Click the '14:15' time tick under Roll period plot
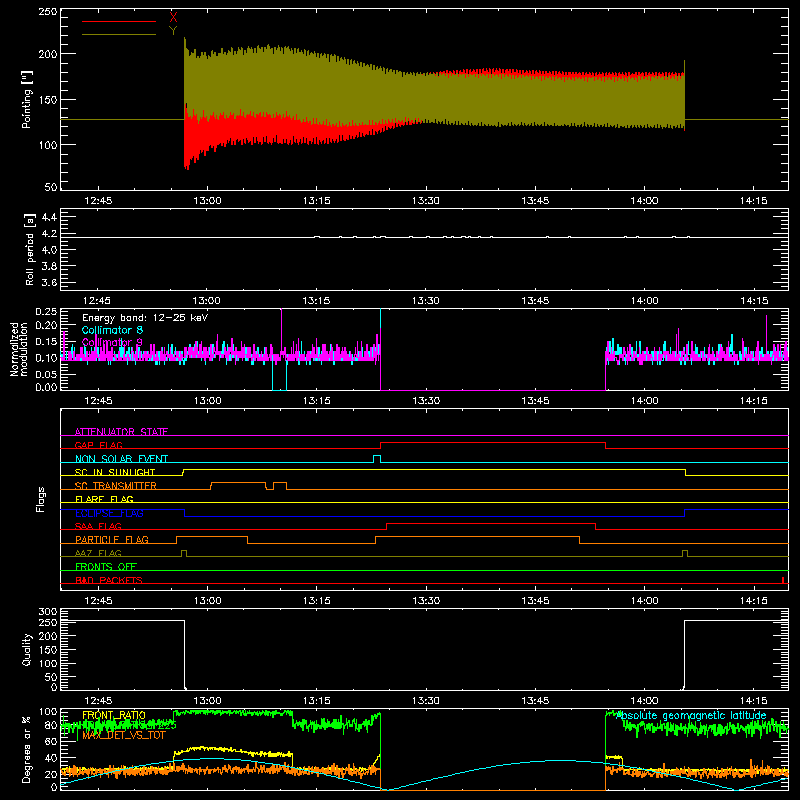The width and height of the screenshot is (800, 800). [x=754, y=301]
